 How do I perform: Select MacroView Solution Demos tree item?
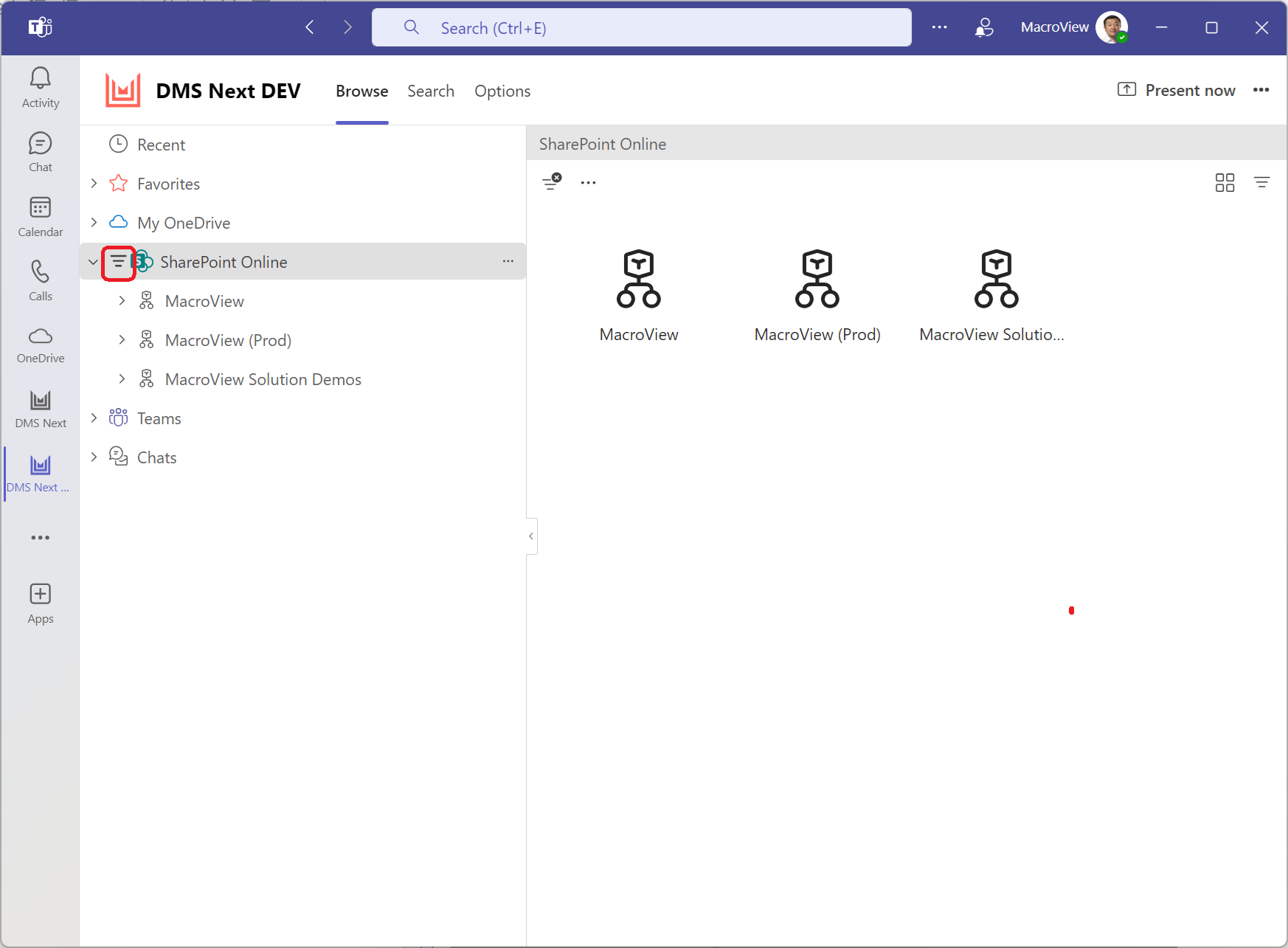coord(263,379)
